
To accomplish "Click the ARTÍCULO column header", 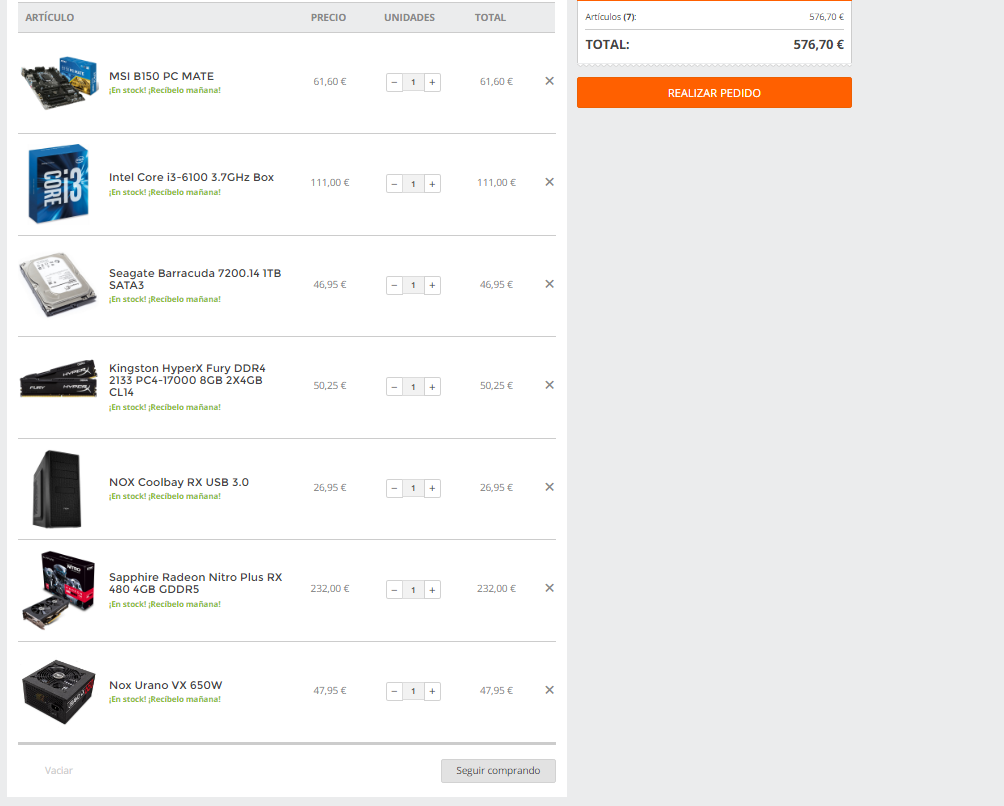I will pos(49,17).
